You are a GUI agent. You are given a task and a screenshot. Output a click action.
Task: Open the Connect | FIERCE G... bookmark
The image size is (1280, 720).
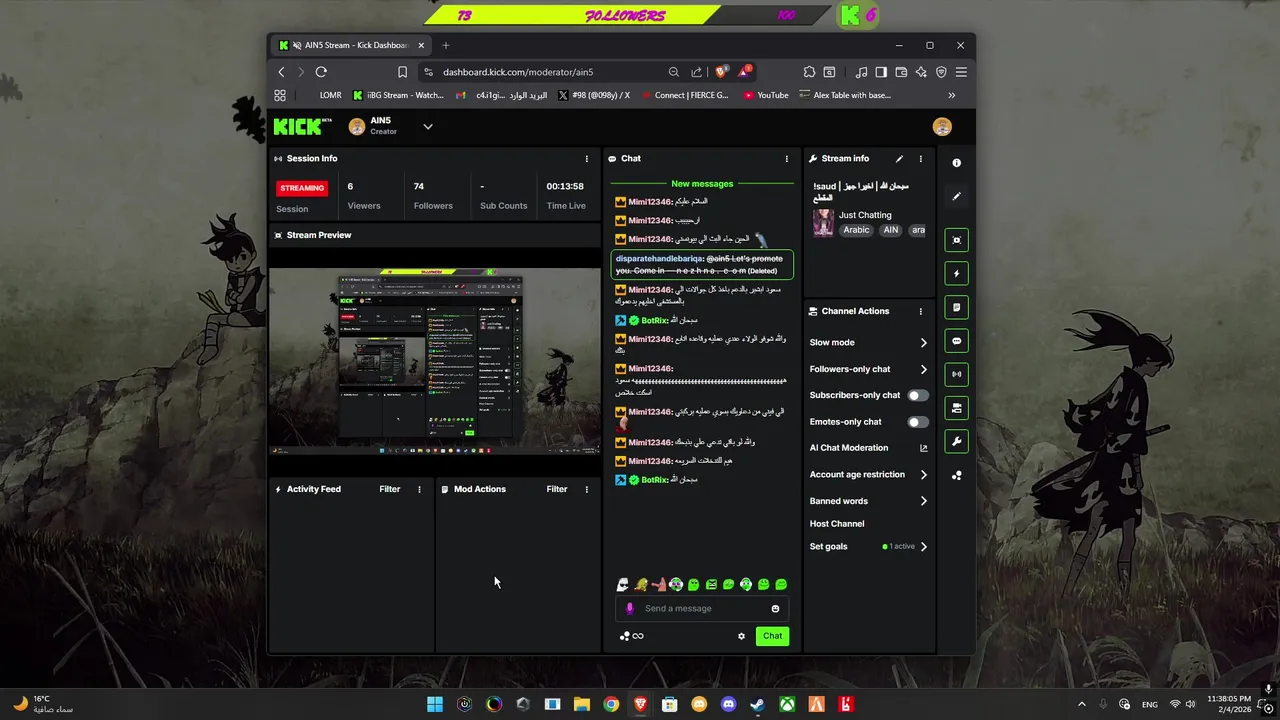685,95
